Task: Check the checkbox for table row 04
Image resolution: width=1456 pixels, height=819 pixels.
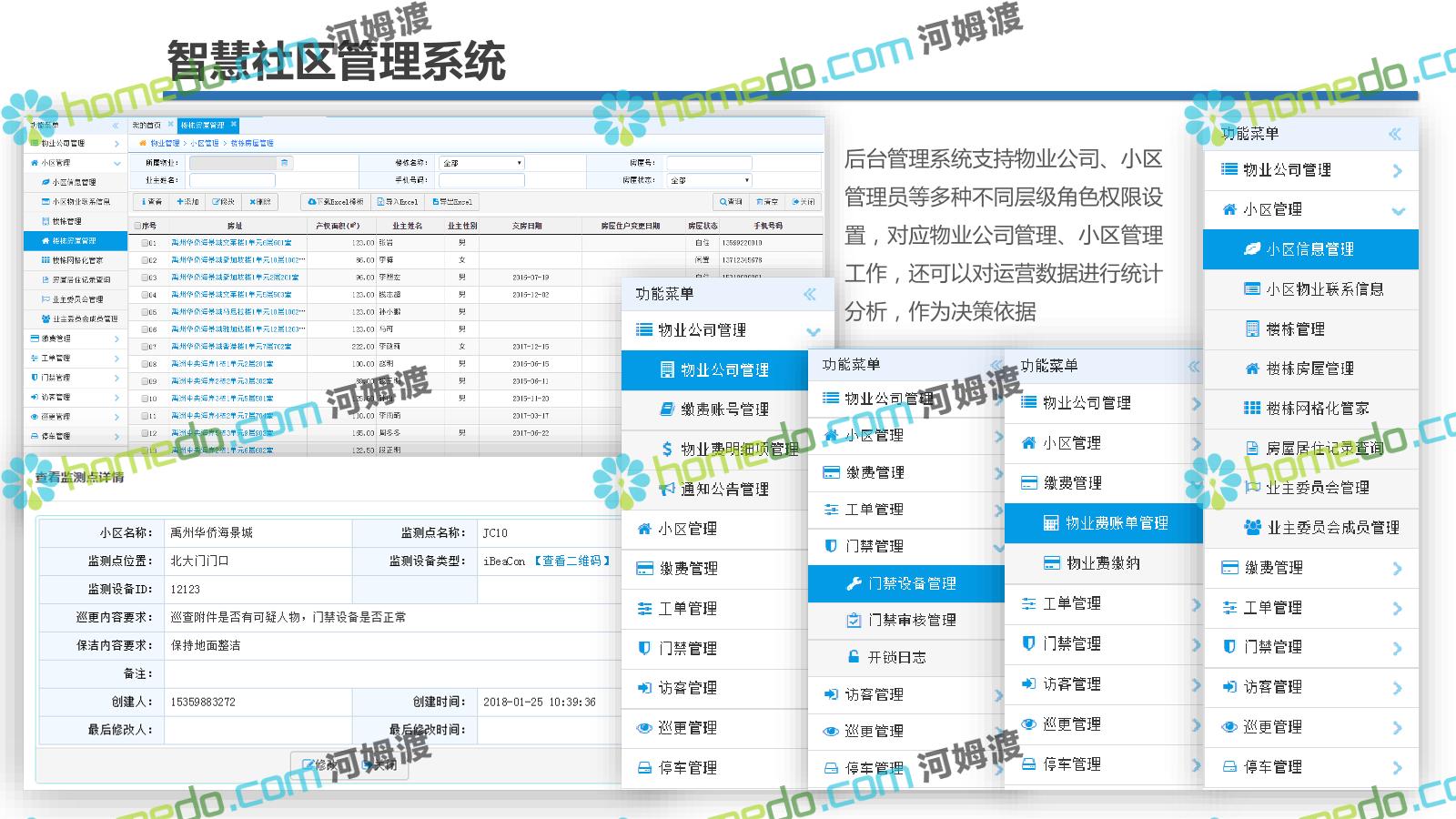Action: pyautogui.click(x=145, y=295)
